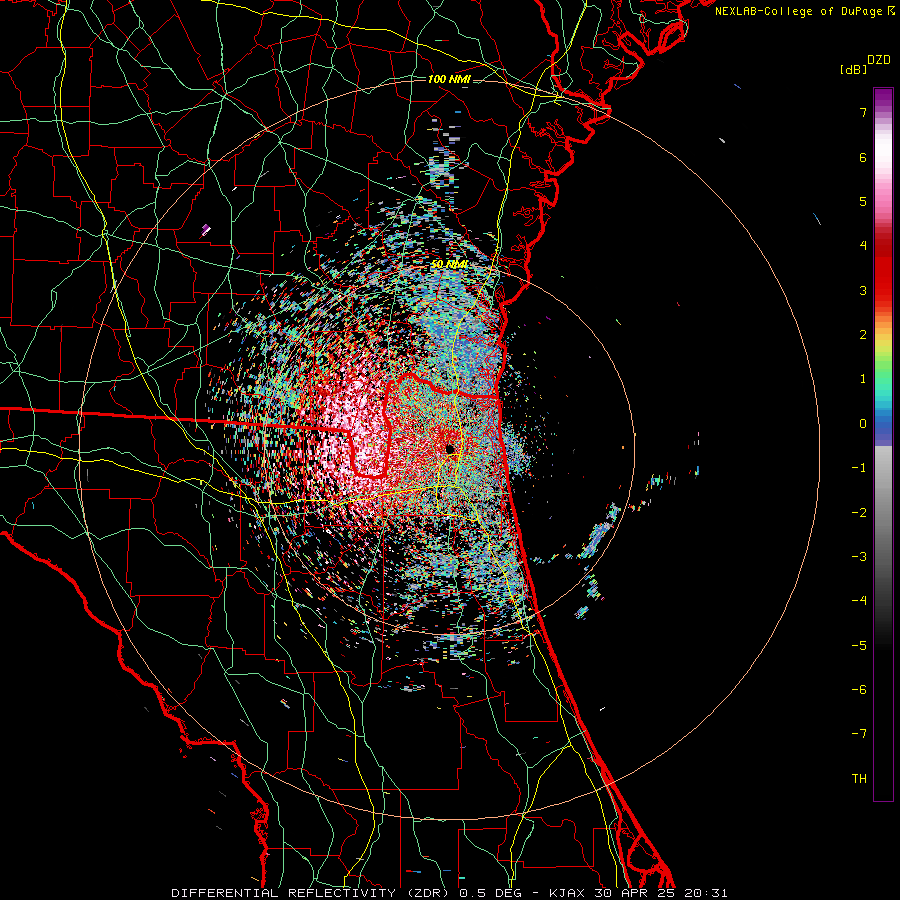Click the 7 dB value on color scale

[x=863, y=112]
